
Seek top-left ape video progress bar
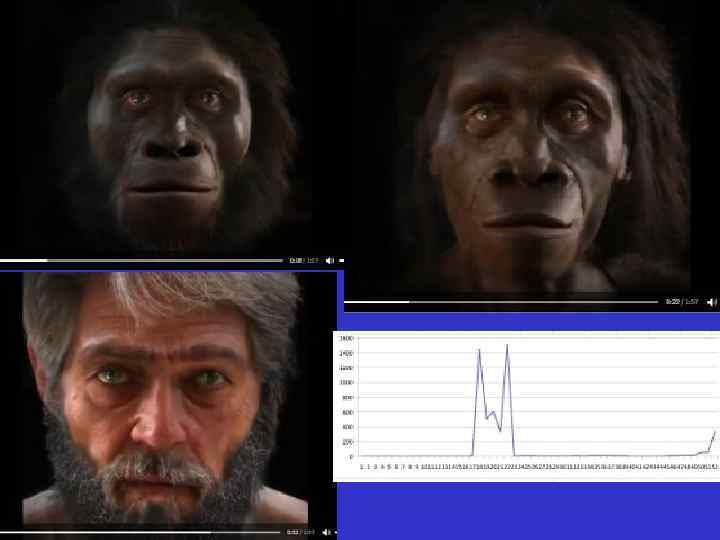pos(141,260)
